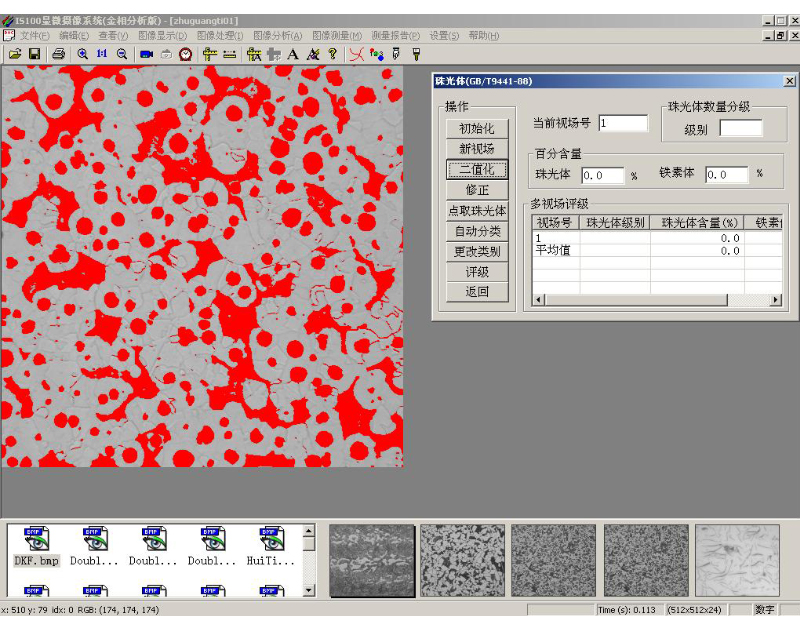The height and width of the screenshot is (630, 800).
Task: Zoom in with the magnifier plus icon
Action: (x=82, y=54)
